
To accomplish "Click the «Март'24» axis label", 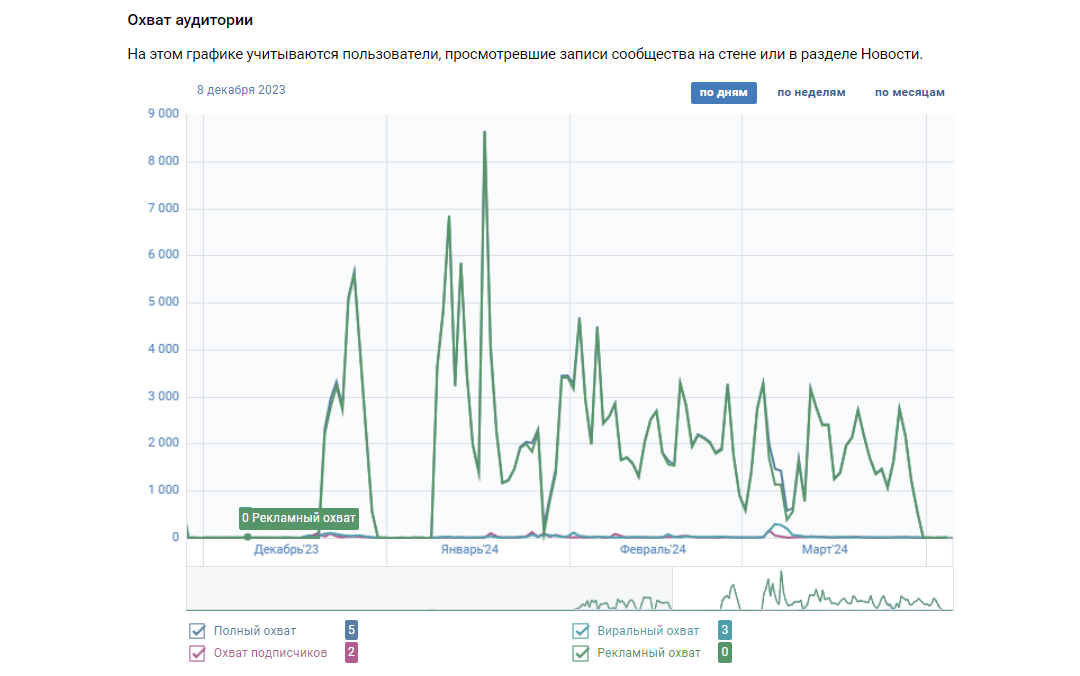I will click(x=825, y=550).
